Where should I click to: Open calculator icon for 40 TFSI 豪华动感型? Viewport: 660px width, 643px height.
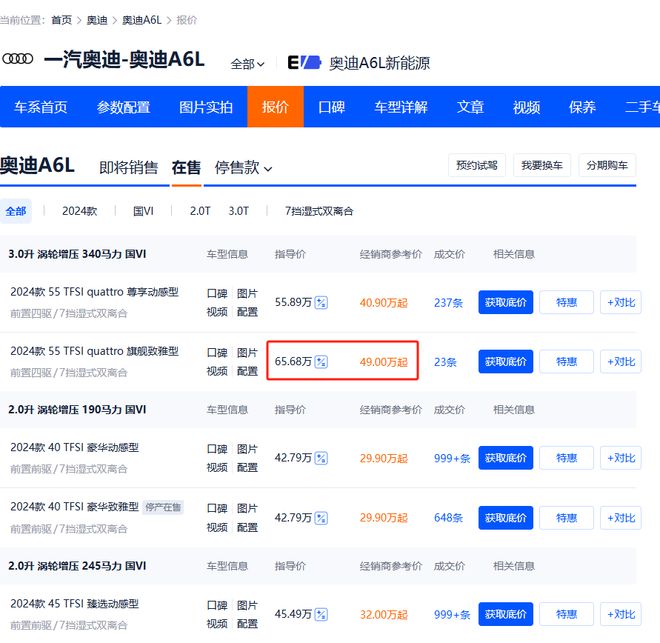click(321, 458)
